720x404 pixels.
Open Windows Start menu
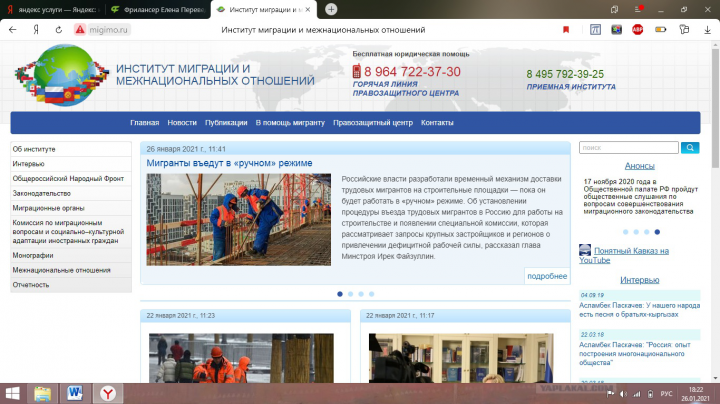[x=12, y=393]
